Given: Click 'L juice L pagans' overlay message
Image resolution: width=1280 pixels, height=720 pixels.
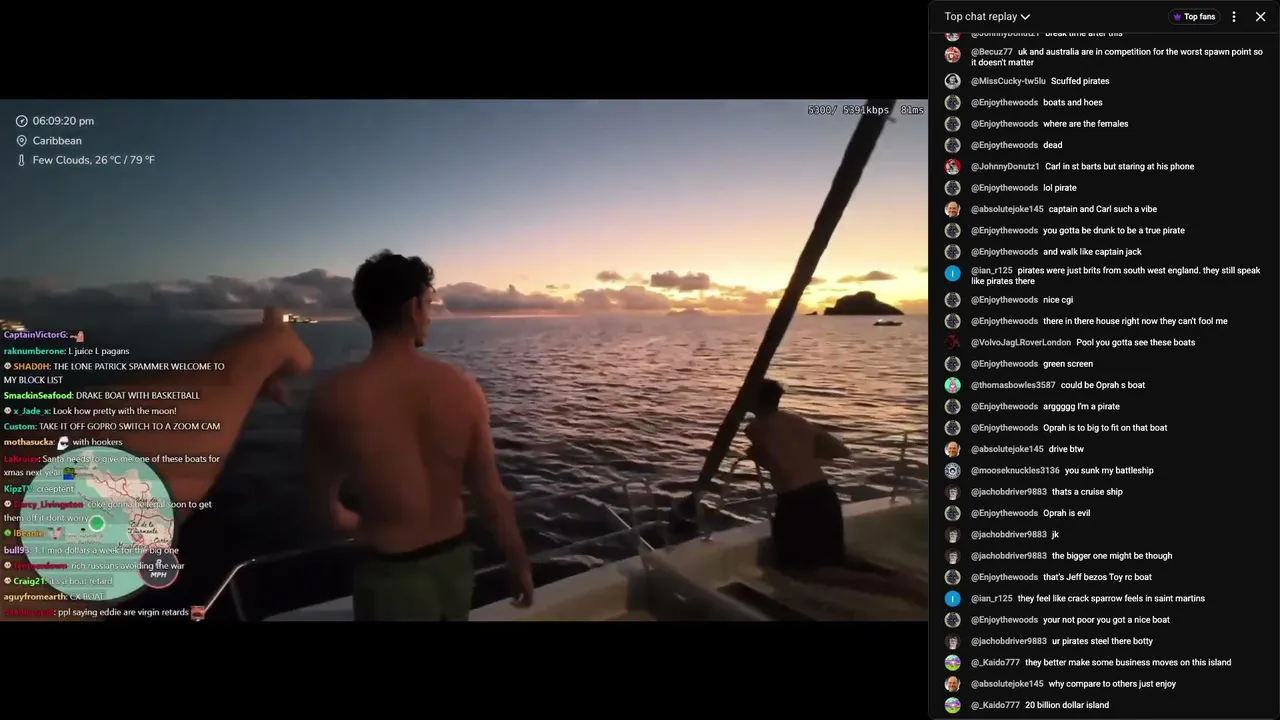Looking at the screenshot, I should (99, 352).
